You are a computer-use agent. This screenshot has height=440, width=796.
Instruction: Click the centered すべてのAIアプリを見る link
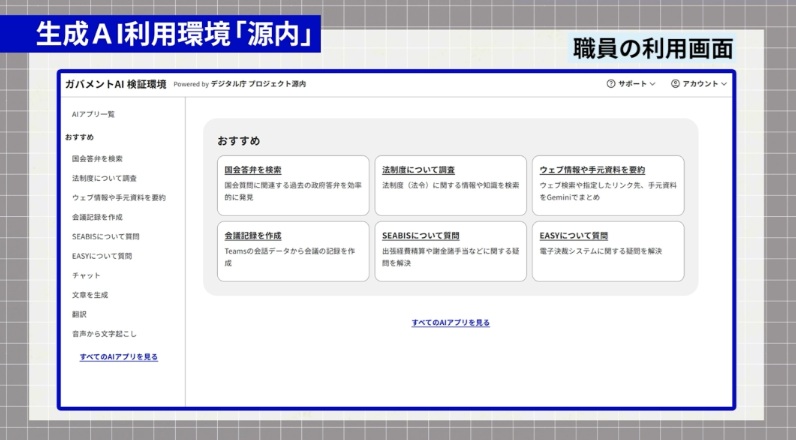pos(450,322)
